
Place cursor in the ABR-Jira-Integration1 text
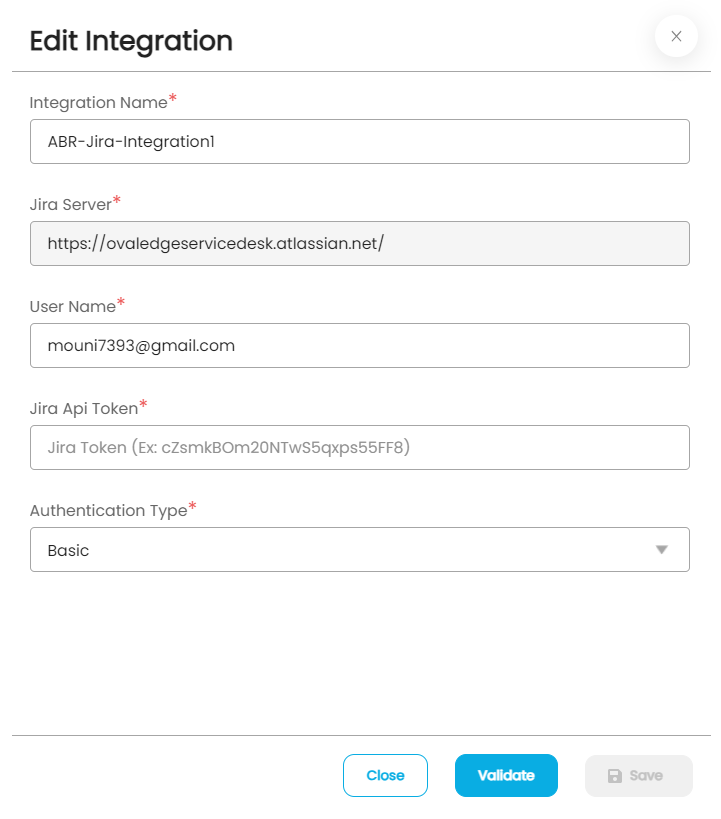click(131, 142)
